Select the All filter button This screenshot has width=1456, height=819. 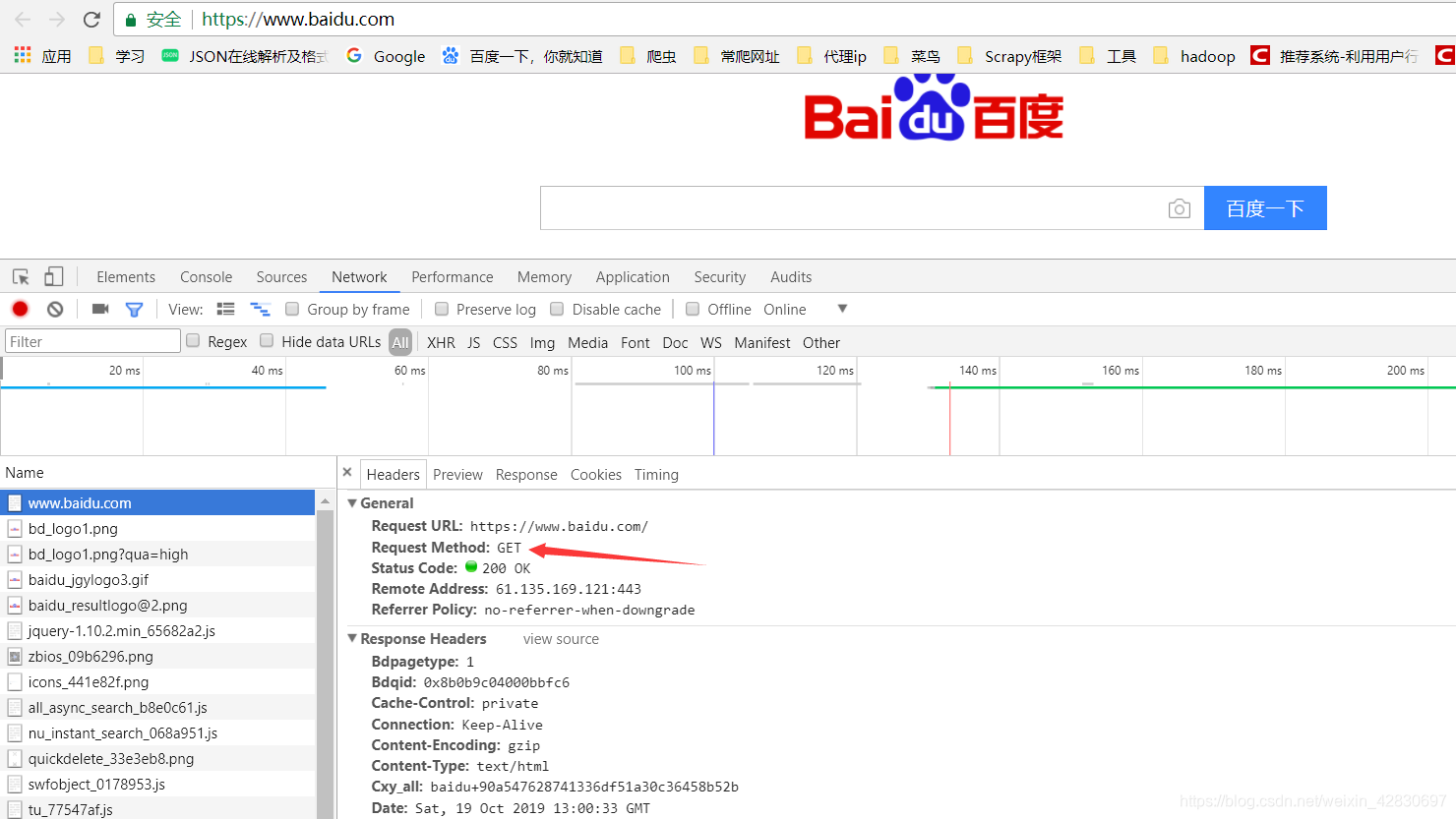pos(400,343)
